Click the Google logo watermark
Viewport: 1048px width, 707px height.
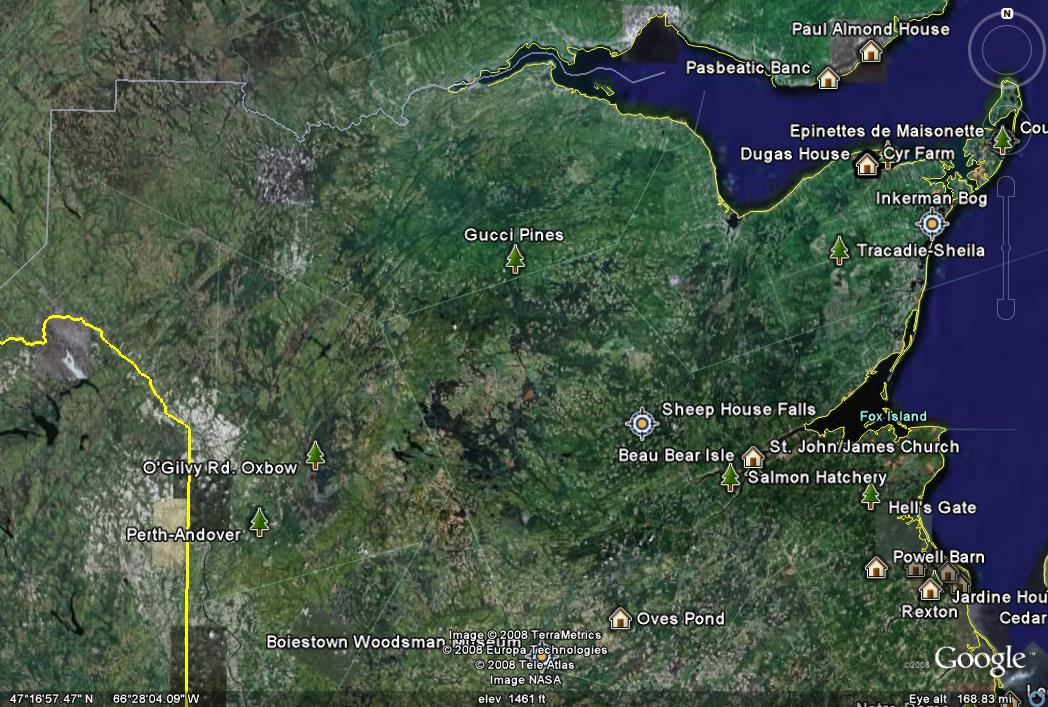click(x=980, y=659)
